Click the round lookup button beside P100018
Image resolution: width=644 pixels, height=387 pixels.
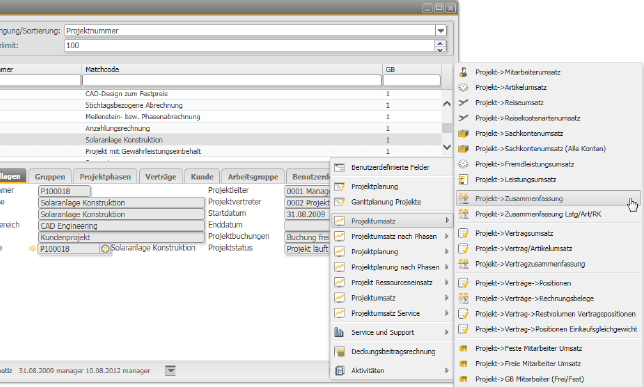pos(105,249)
